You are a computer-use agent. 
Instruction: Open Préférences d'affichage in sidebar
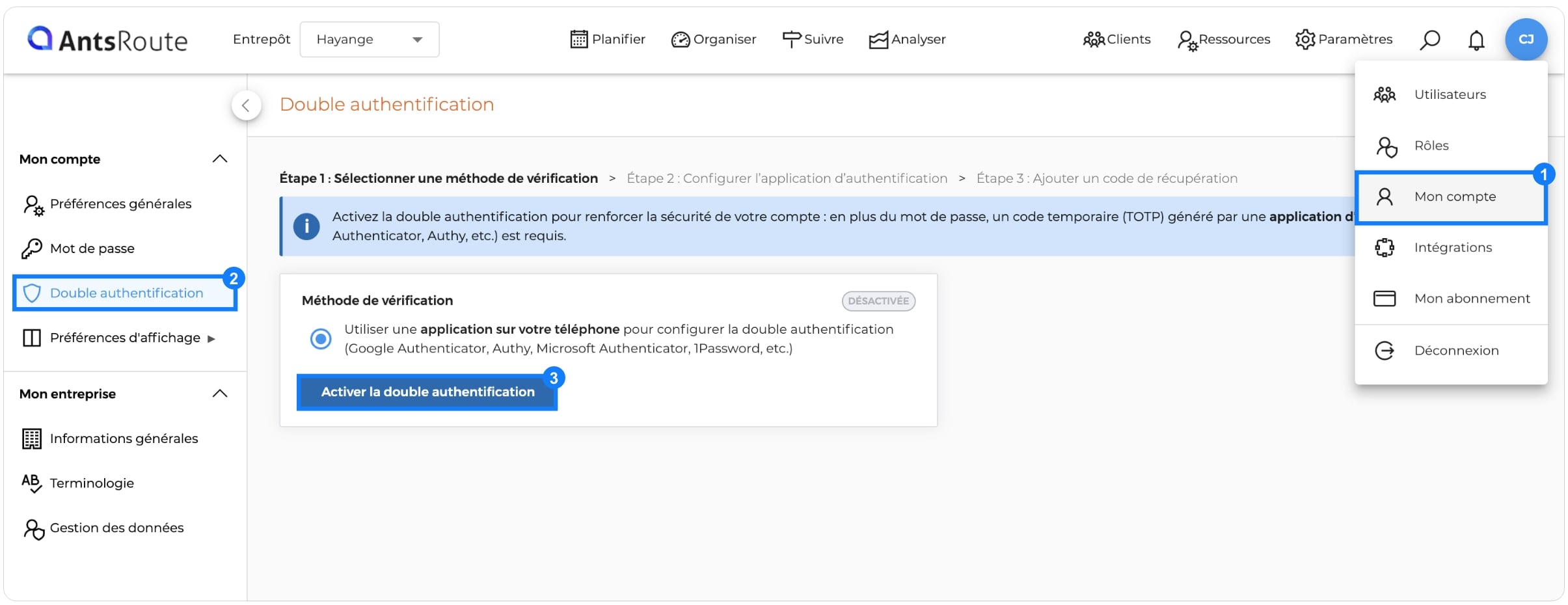coord(124,338)
